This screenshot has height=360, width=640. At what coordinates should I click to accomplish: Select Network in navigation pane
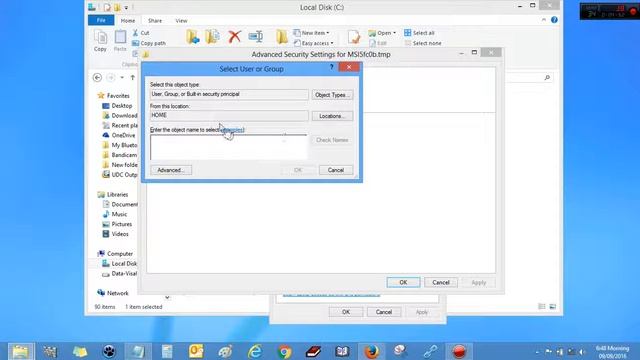coord(113,293)
